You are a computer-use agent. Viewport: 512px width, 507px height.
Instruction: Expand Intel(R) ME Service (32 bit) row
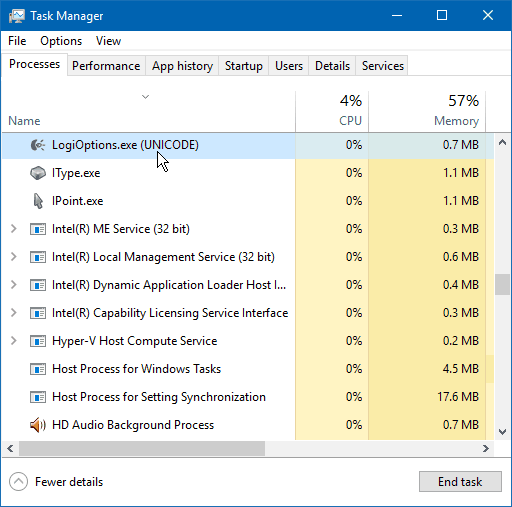13,229
